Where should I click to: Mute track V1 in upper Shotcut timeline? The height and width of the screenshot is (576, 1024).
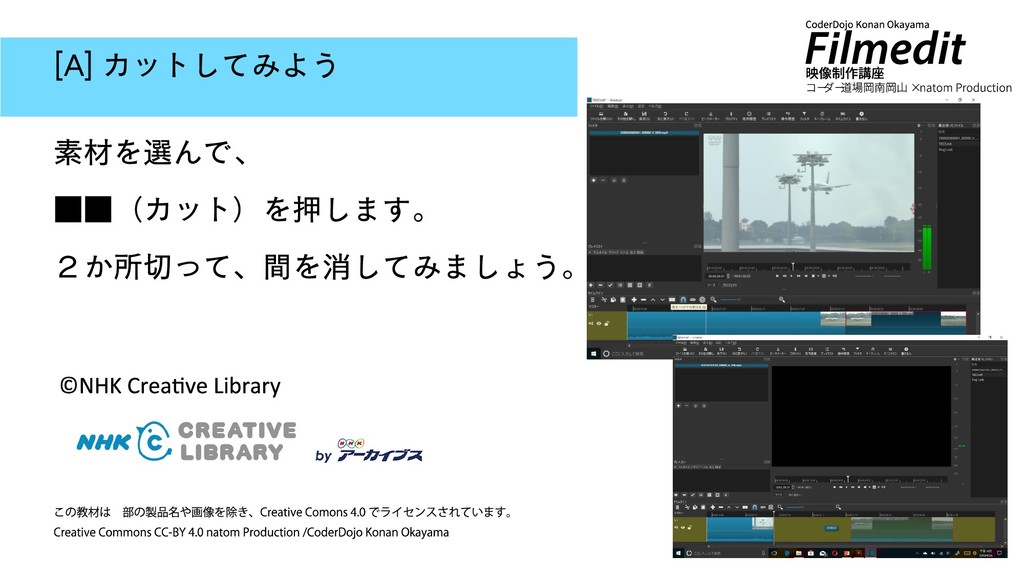pyautogui.click(x=592, y=323)
